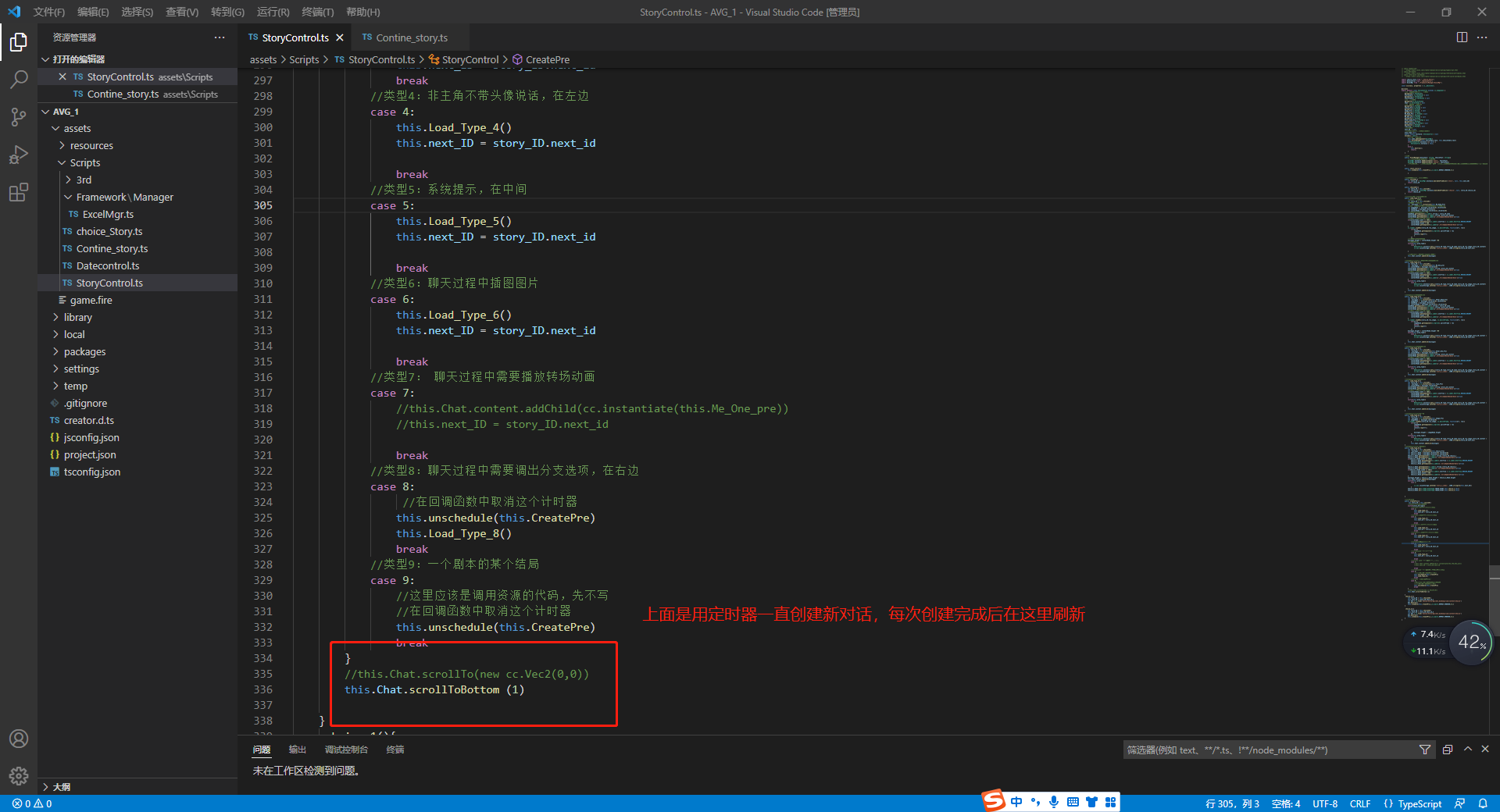Click the 空格: 4 indentation setting
The image size is (1500, 812).
(1286, 803)
